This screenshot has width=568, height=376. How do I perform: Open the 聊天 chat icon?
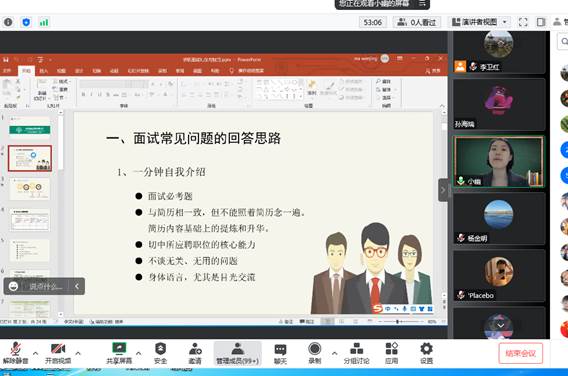click(x=280, y=352)
